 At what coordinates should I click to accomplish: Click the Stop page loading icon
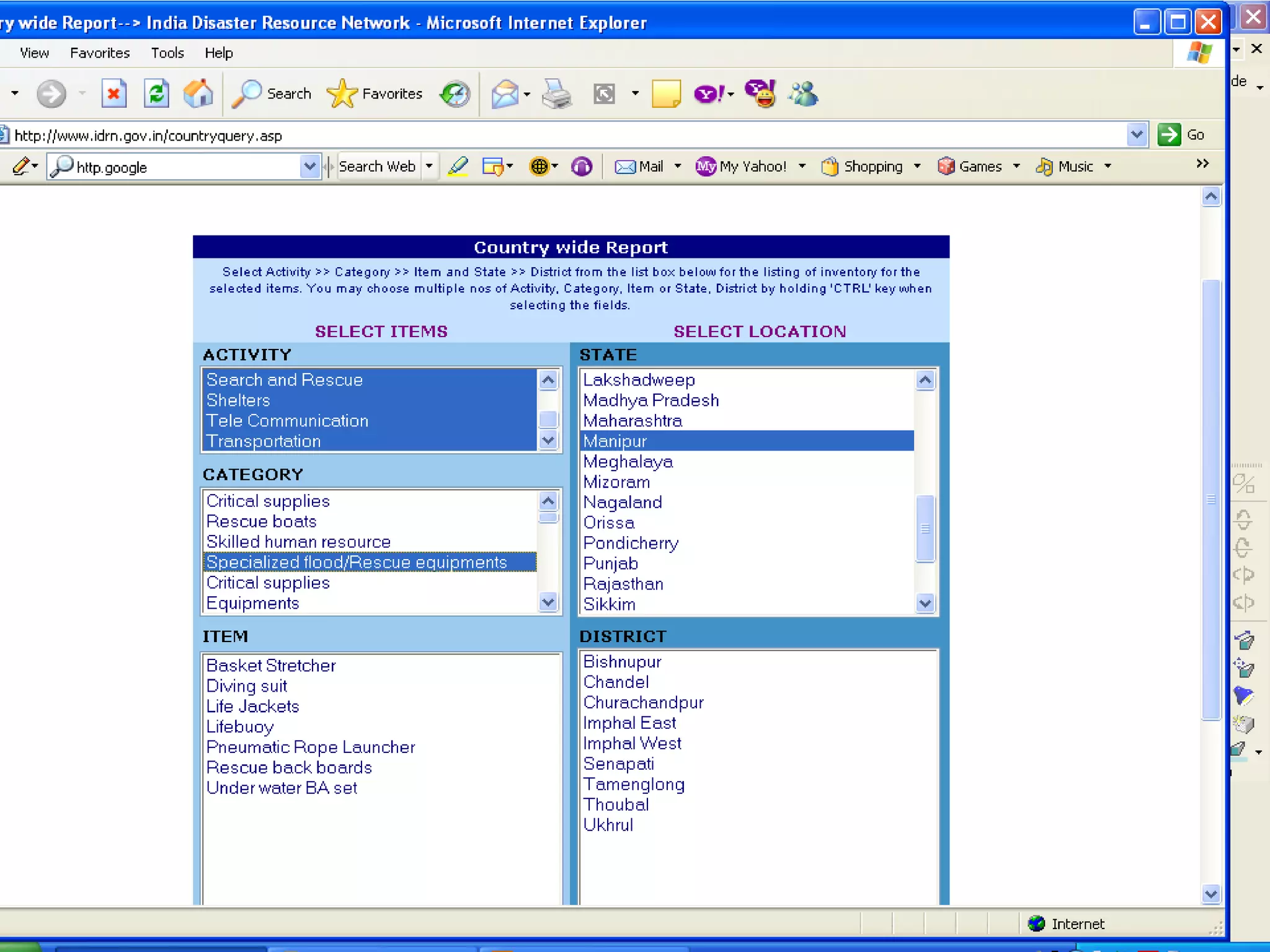point(113,94)
